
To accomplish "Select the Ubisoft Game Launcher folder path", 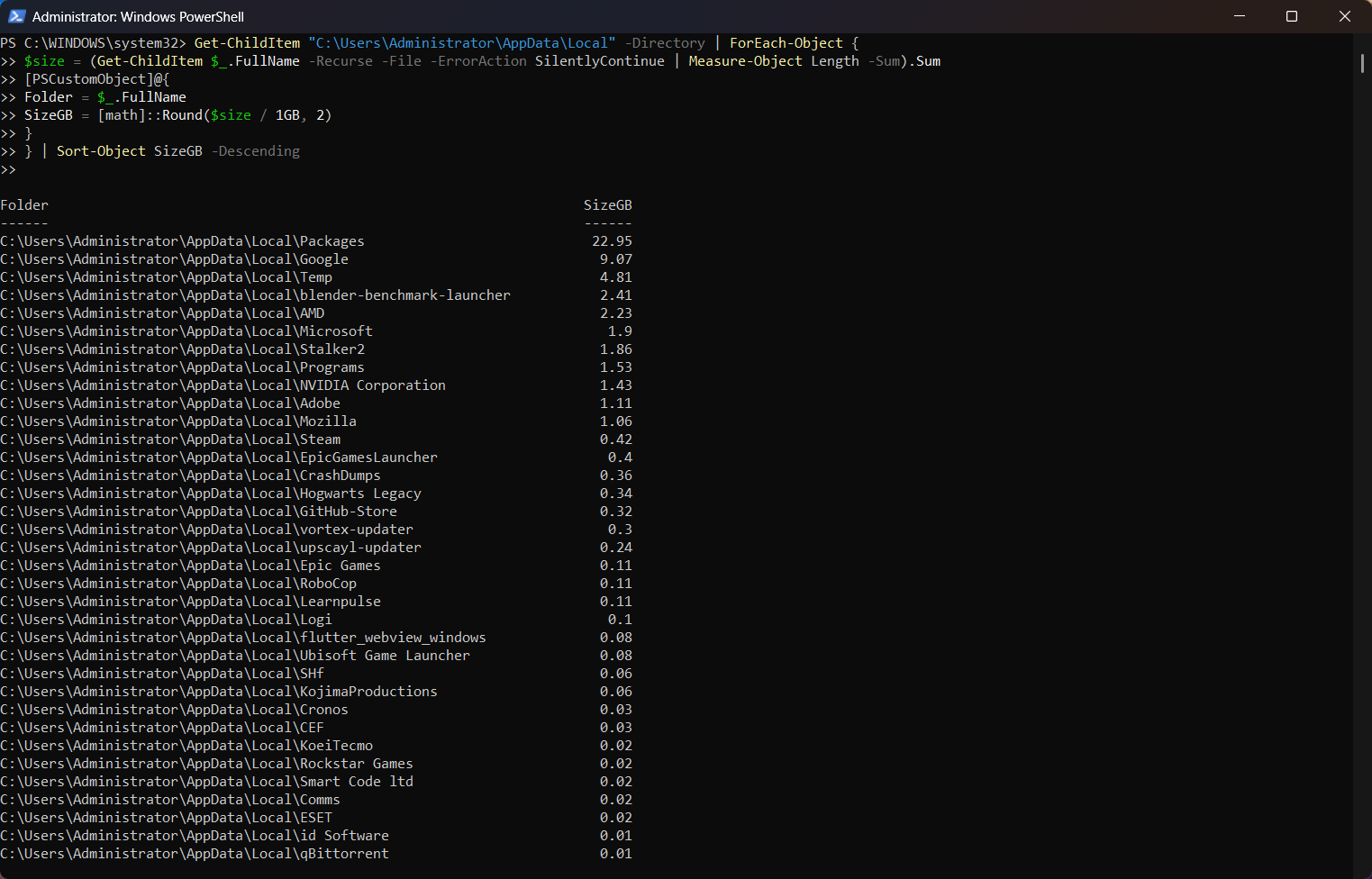I will coord(235,656).
